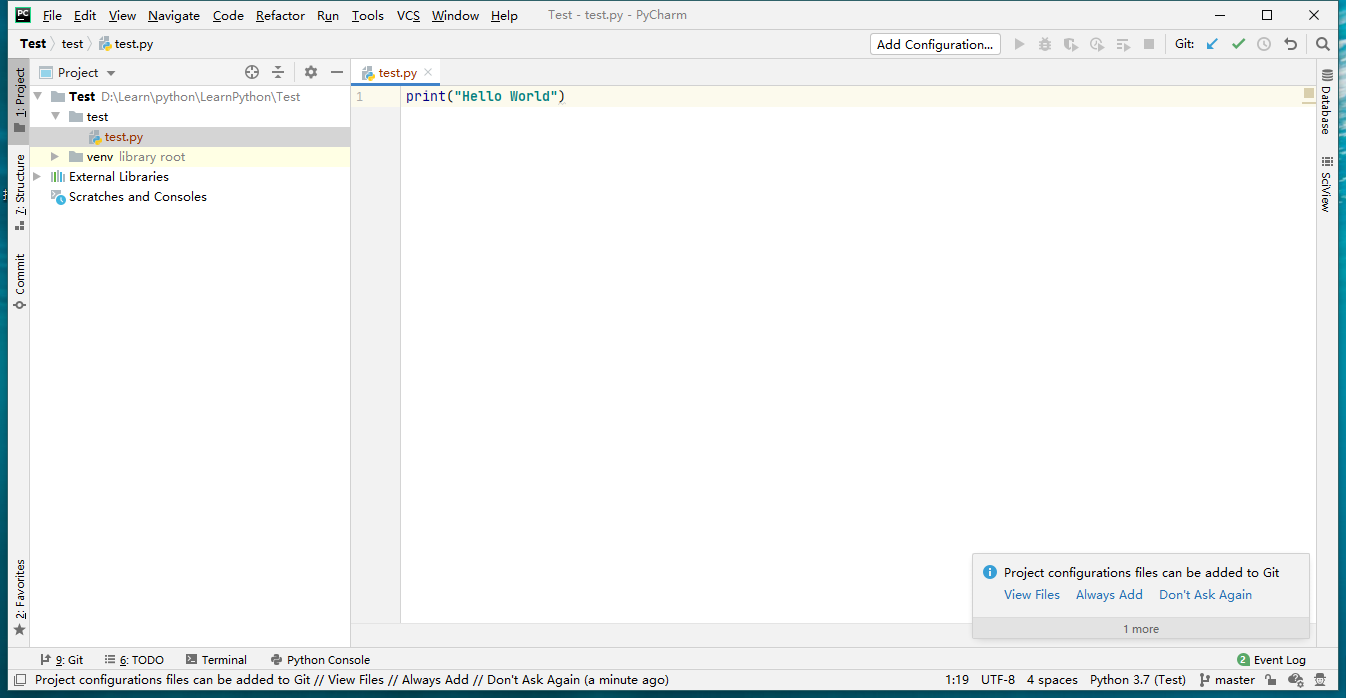Click the lock read-only icon in status bar
Image resolution: width=1346 pixels, height=698 pixels.
coord(1270,680)
